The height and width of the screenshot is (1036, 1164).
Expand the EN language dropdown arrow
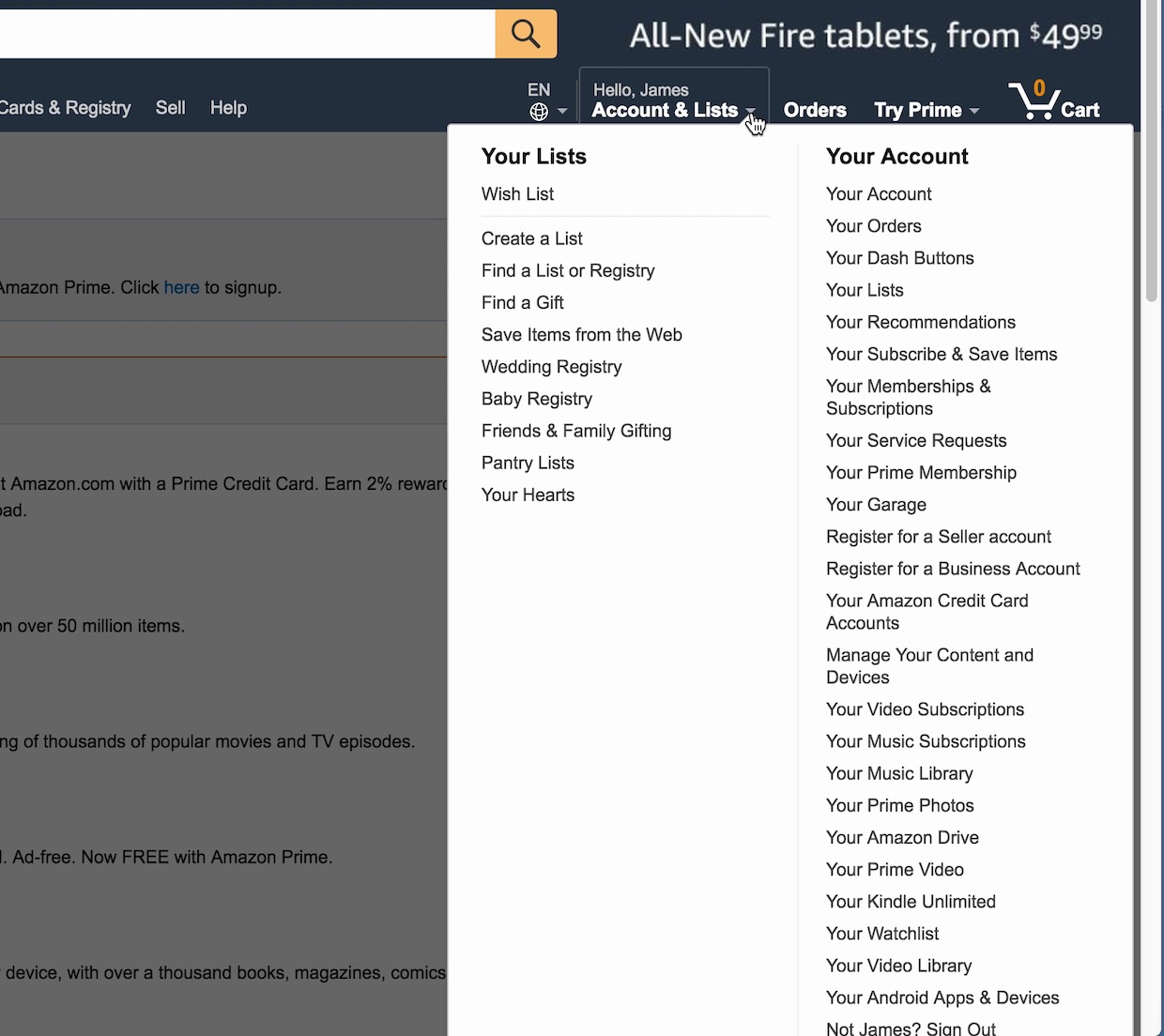(562, 112)
